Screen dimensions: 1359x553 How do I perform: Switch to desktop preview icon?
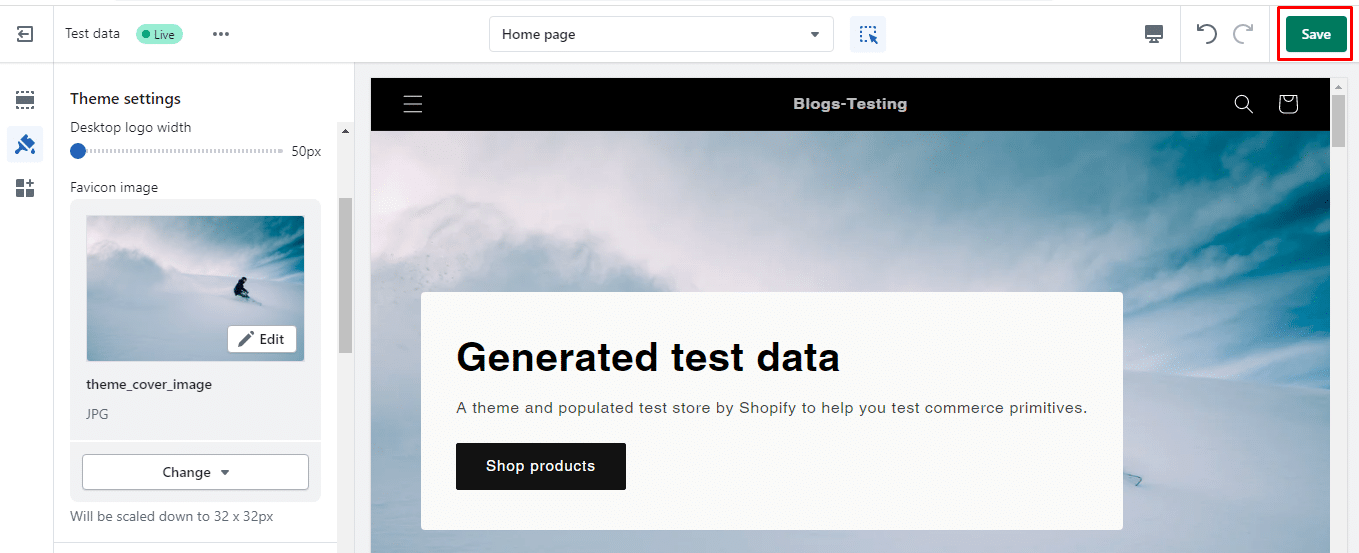[x=1154, y=34]
